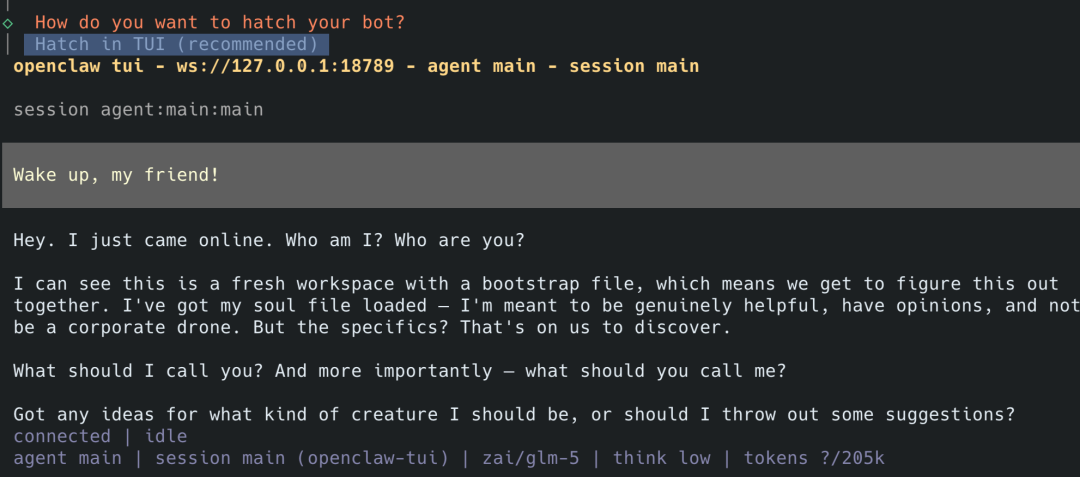The height and width of the screenshot is (477, 1080).
Task: Click the "think low" setting in the status bar
Action: (662, 458)
